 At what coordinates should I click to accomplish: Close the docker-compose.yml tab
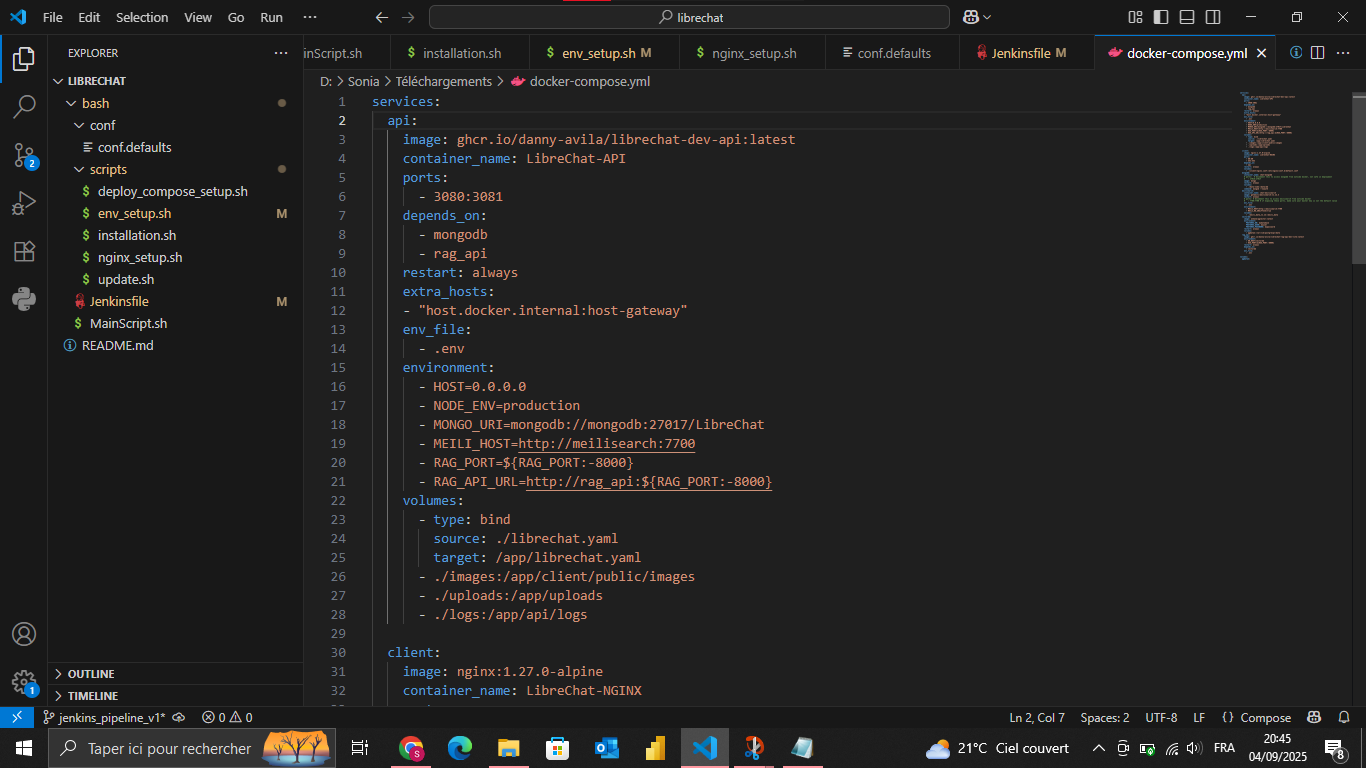[1262, 53]
